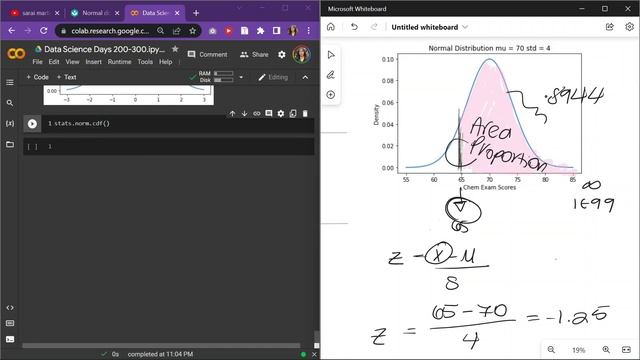Image resolution: width=640 pixels, height=360 pixels.
Task: Open the Edit menu in Colab
Action: [54, 62]
